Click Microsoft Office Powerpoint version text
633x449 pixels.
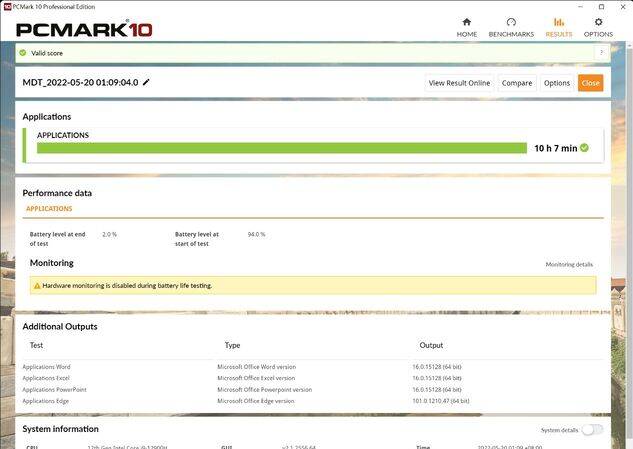tap(264, 390)
